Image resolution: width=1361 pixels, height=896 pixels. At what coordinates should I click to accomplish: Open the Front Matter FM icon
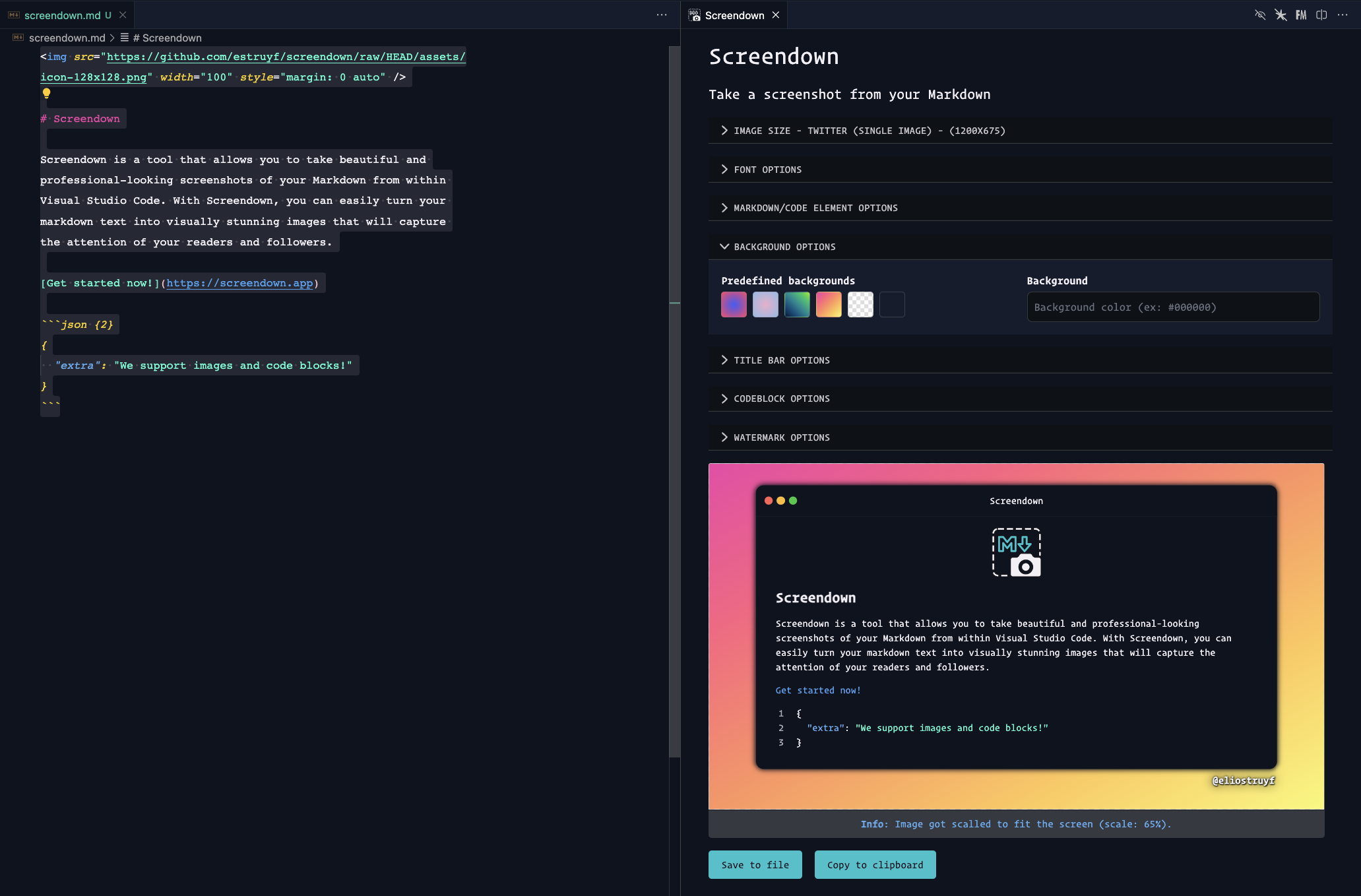coord(1301,15)
